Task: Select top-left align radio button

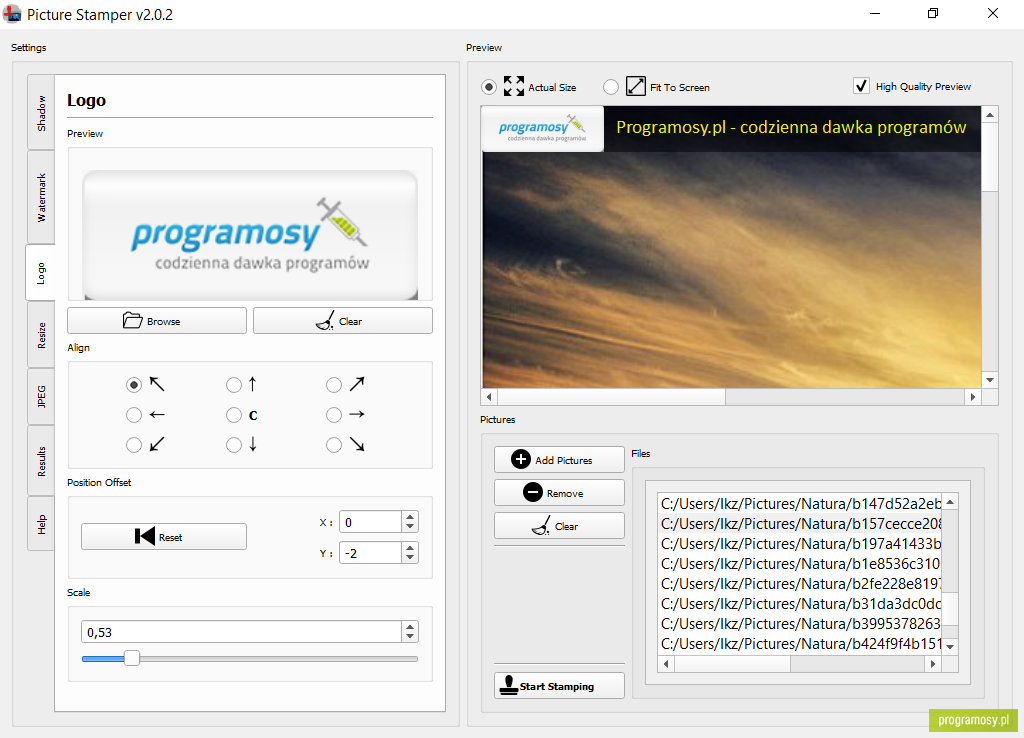Action: (x=134, y=385)
